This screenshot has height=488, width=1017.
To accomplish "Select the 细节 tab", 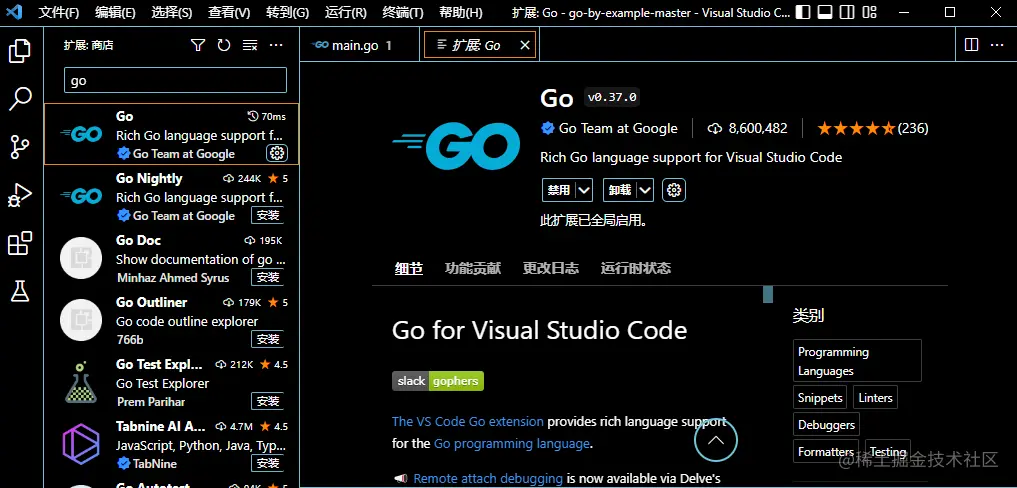I will (409, 268).
